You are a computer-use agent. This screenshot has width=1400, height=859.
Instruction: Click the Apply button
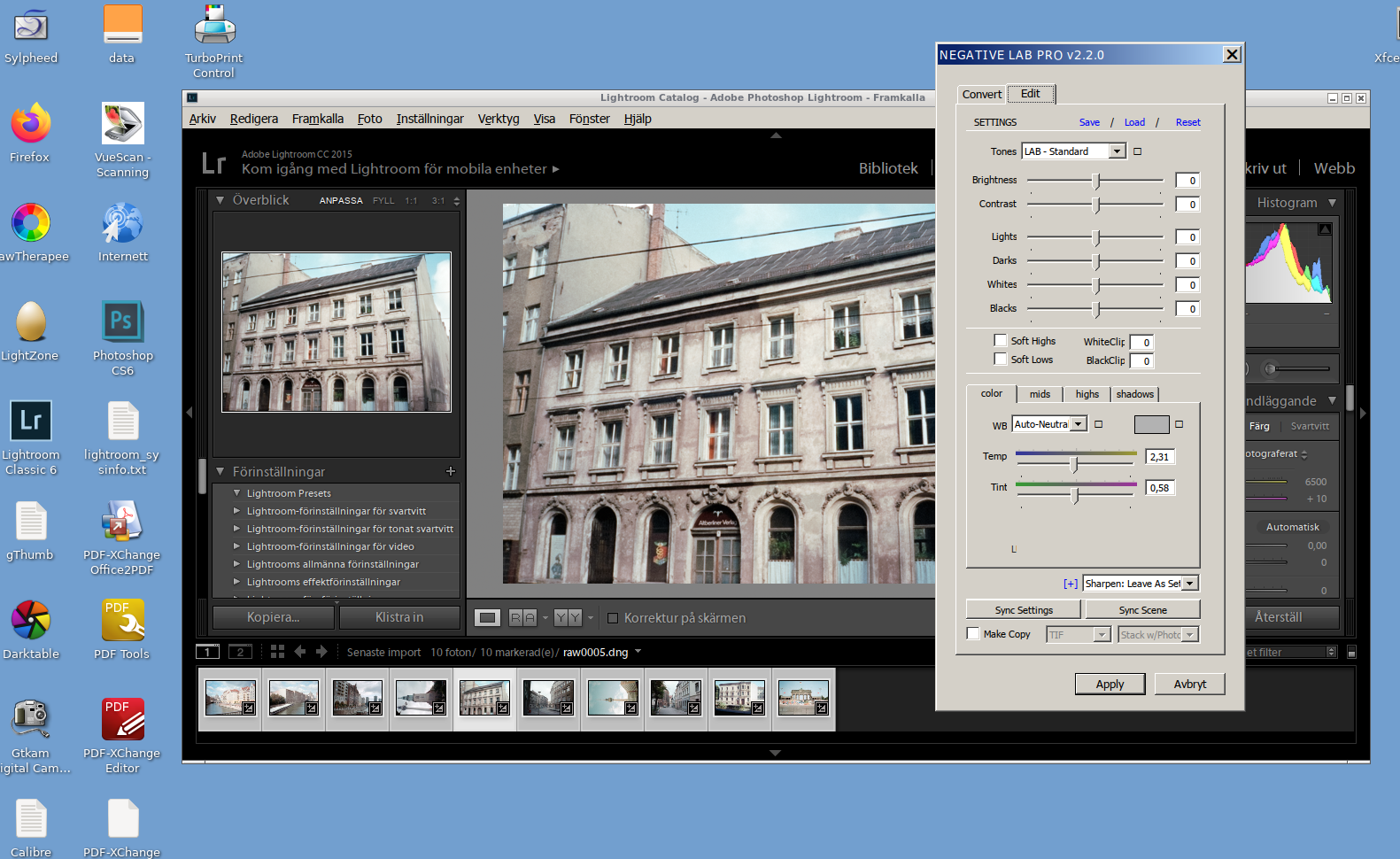click(x=1110, y=684)
